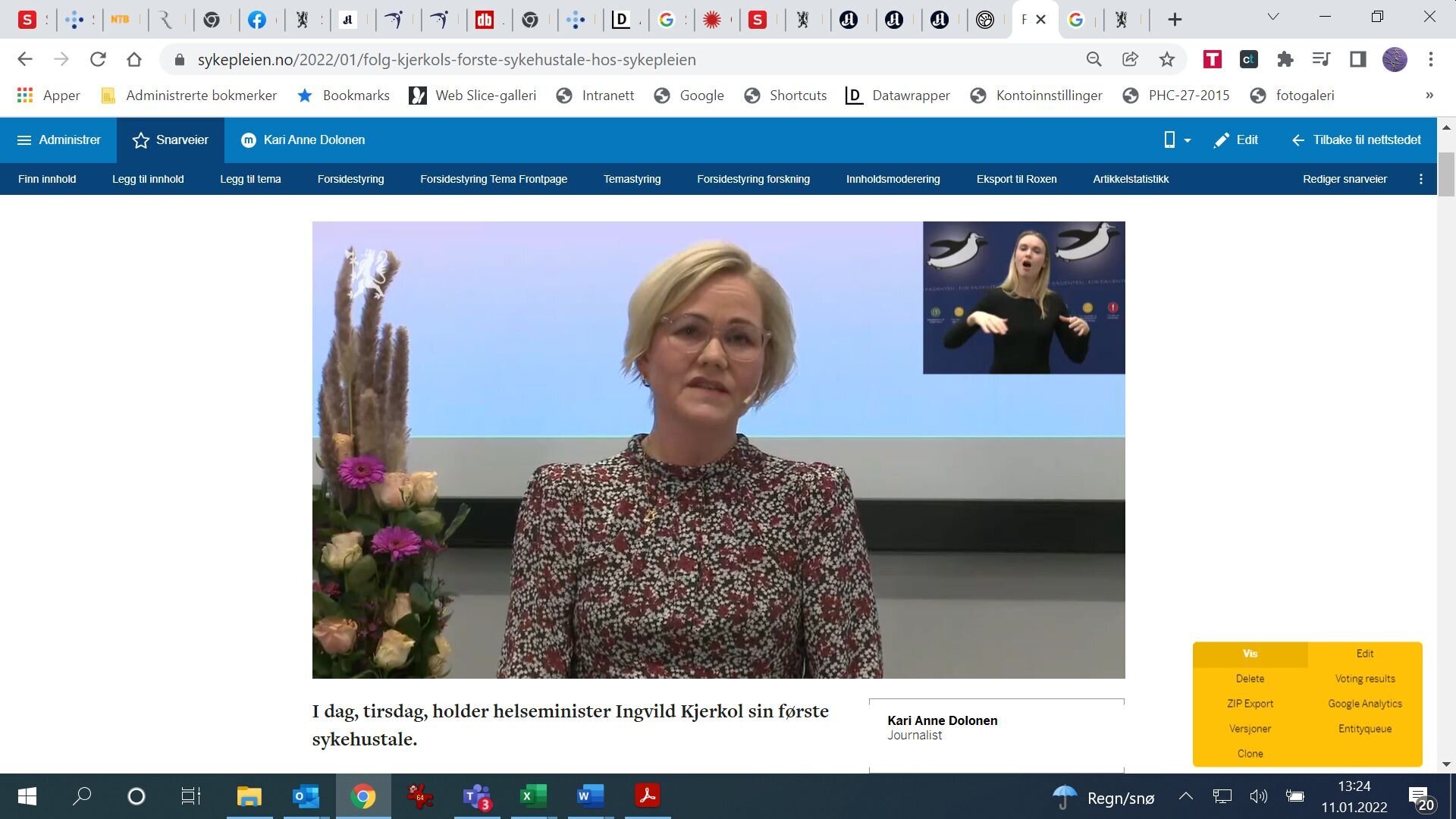Show hidden system tray icons

[x=1185, y=796]
